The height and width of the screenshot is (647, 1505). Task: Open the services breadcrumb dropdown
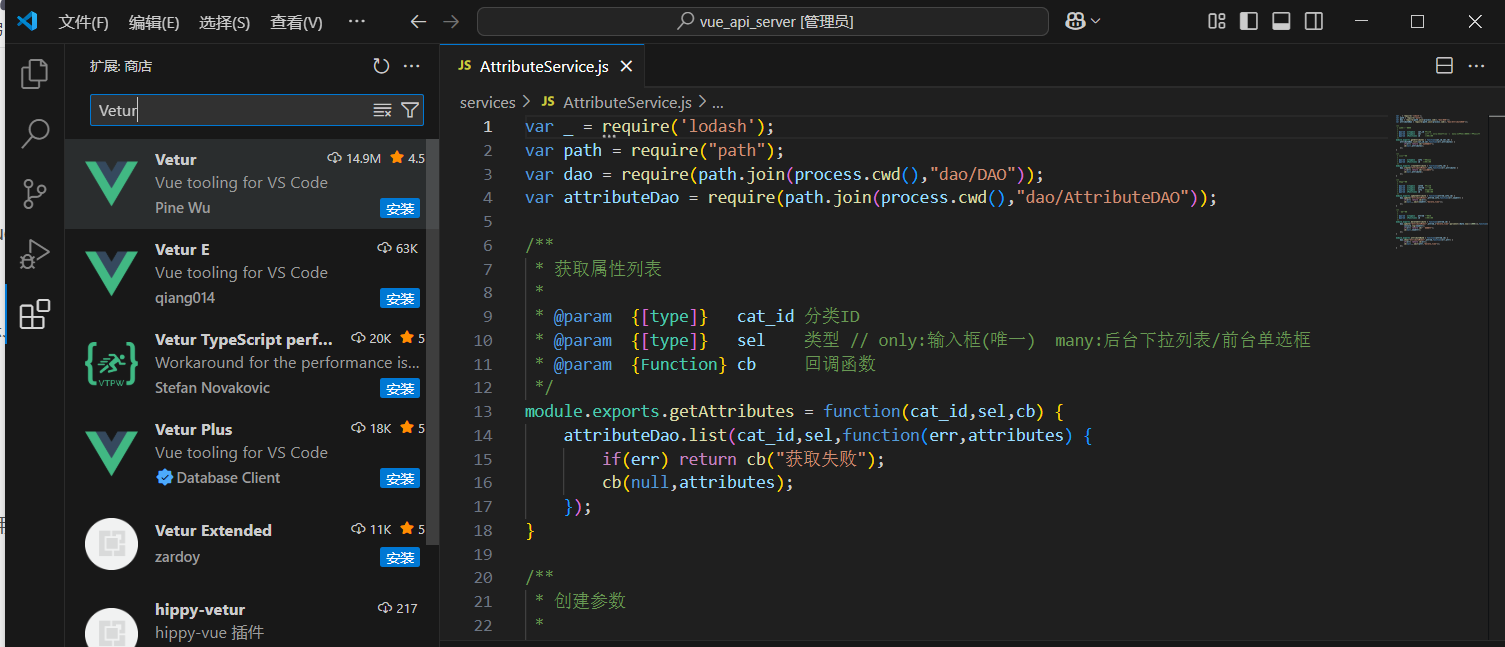[488, 101]
